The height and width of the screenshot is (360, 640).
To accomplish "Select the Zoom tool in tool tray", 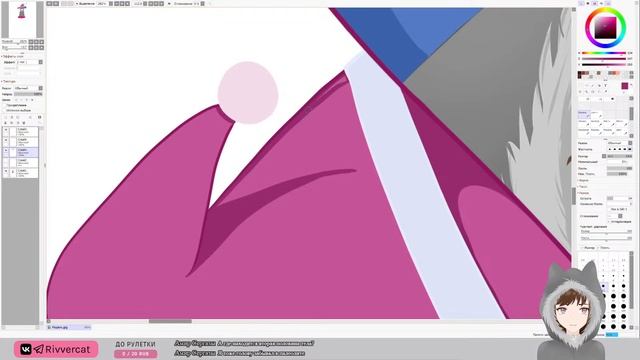I will coord(587,92).
